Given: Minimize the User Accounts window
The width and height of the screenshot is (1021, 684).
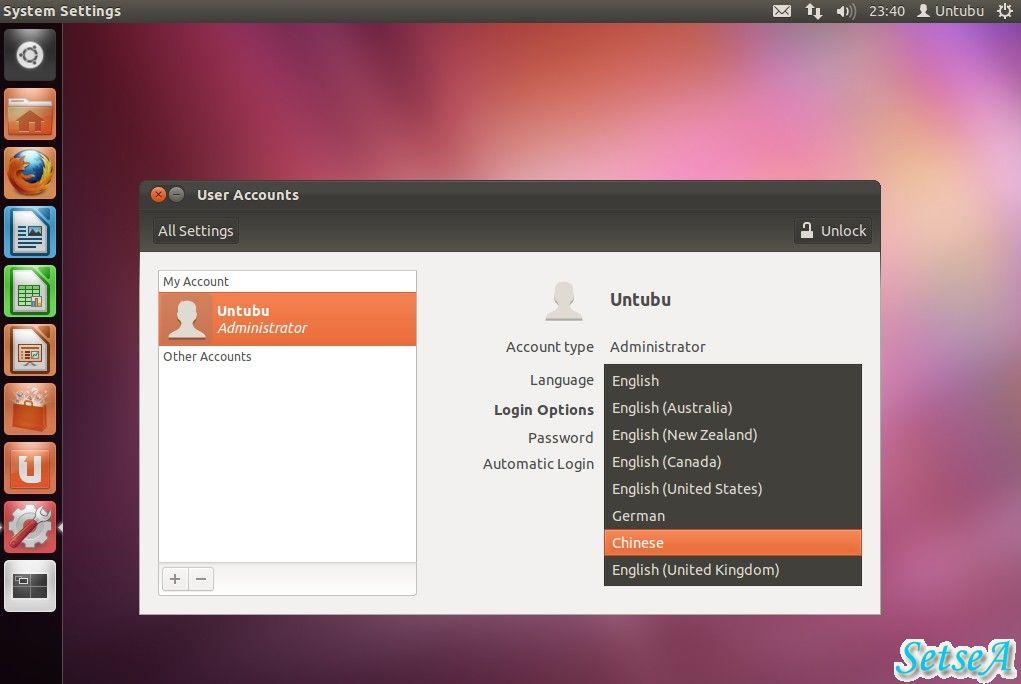Looking at the screenshot, I should pos(176,195).
